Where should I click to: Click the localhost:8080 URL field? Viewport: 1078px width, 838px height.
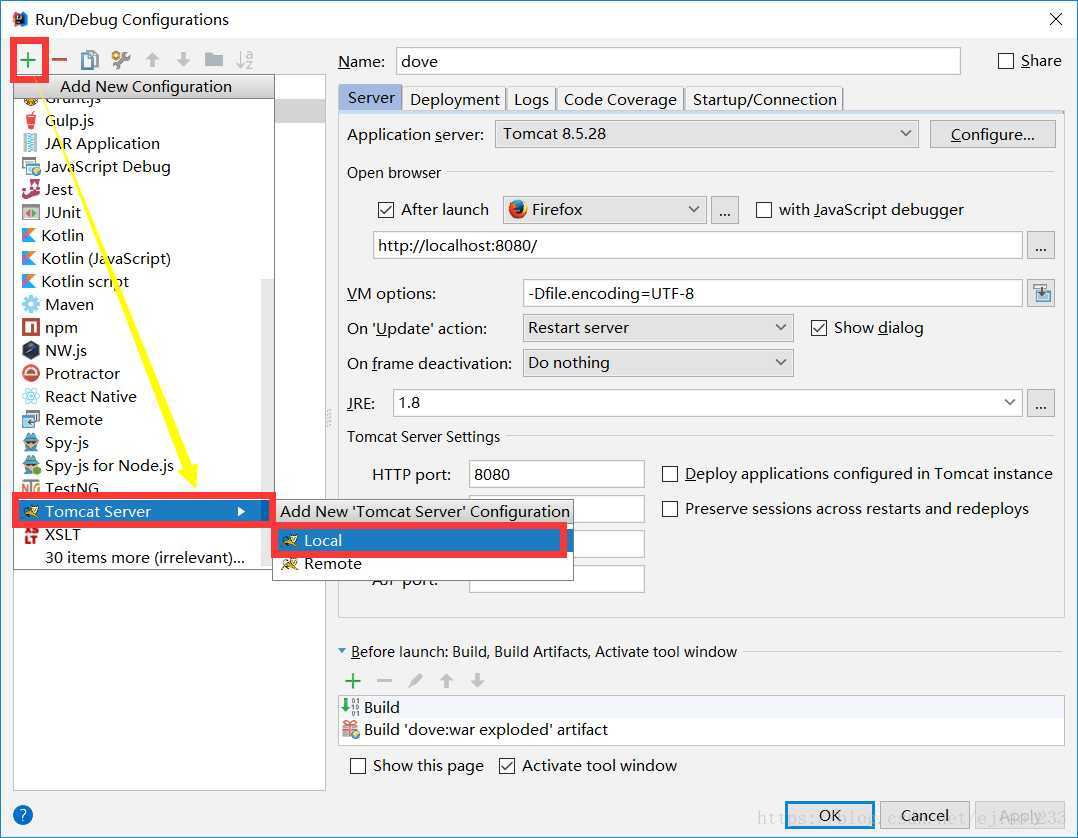[x=697, y=245]
